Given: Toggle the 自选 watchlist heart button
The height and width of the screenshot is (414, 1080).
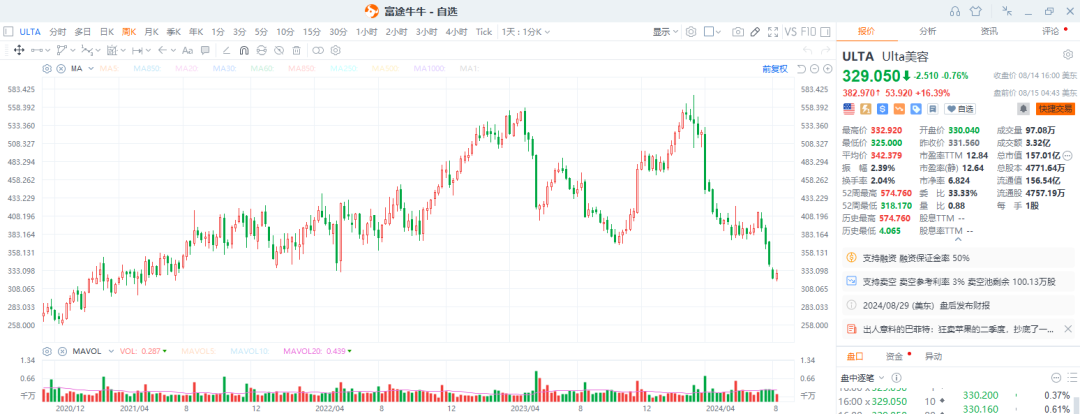Looking at the screenshot, I should click(x=960, y=109).
